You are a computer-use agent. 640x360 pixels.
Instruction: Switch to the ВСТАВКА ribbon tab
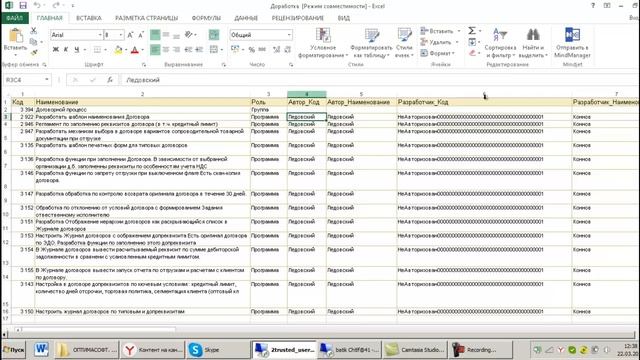(x=89, y=18)
